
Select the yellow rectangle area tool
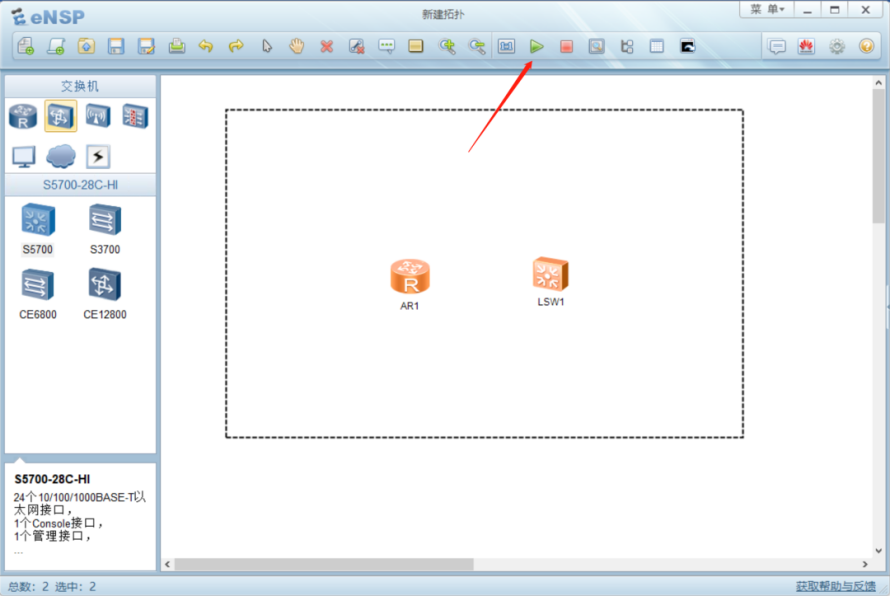click(x=416, y=46)
